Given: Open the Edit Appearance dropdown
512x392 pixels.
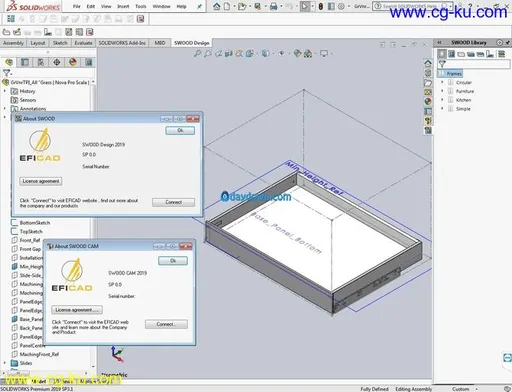Looking at the screenshot, I should point(298,53).
